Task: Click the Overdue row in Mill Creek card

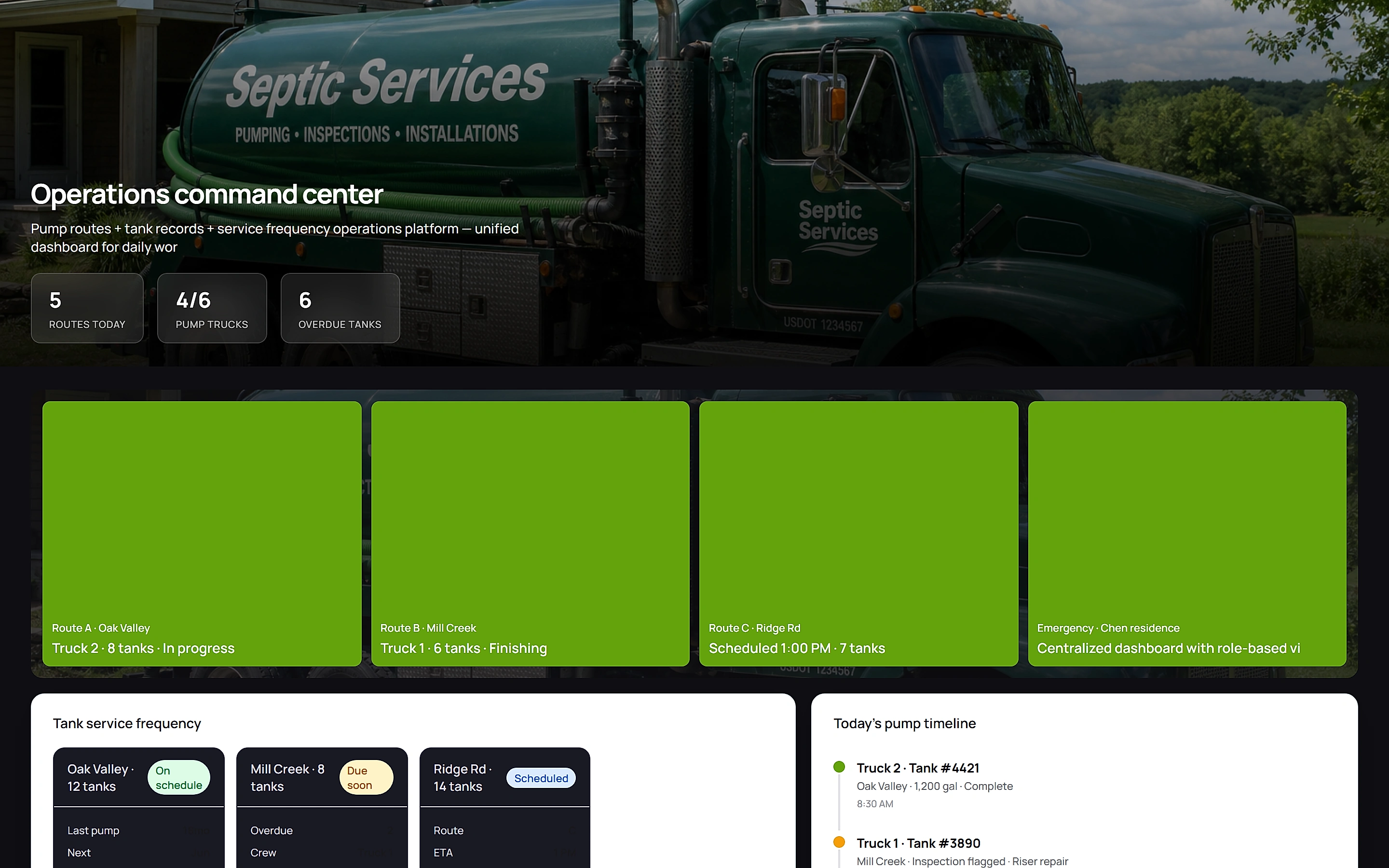Action: click(322, 831)
